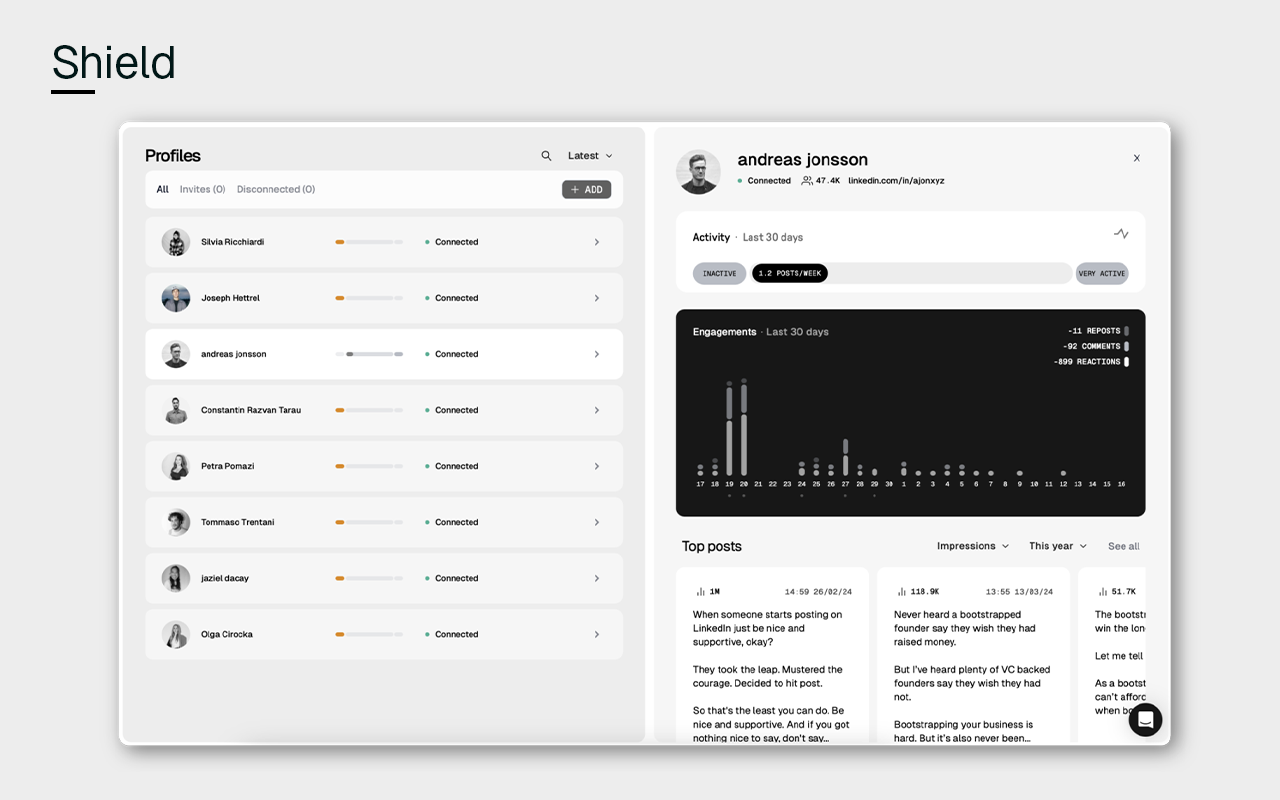This screenshot has height=800, width=1280.
Task: Open the chat support bubble
Action: (x=1146, y=720)
